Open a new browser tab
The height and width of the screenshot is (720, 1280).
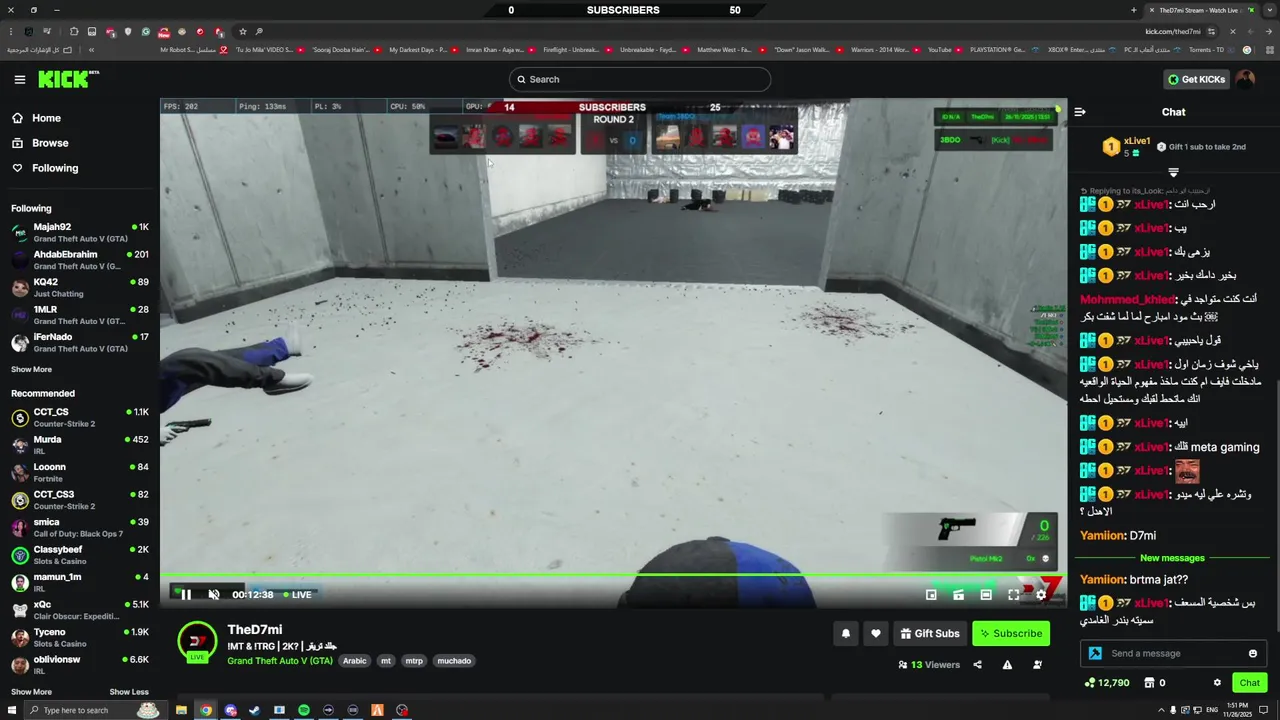(1133, 10)
